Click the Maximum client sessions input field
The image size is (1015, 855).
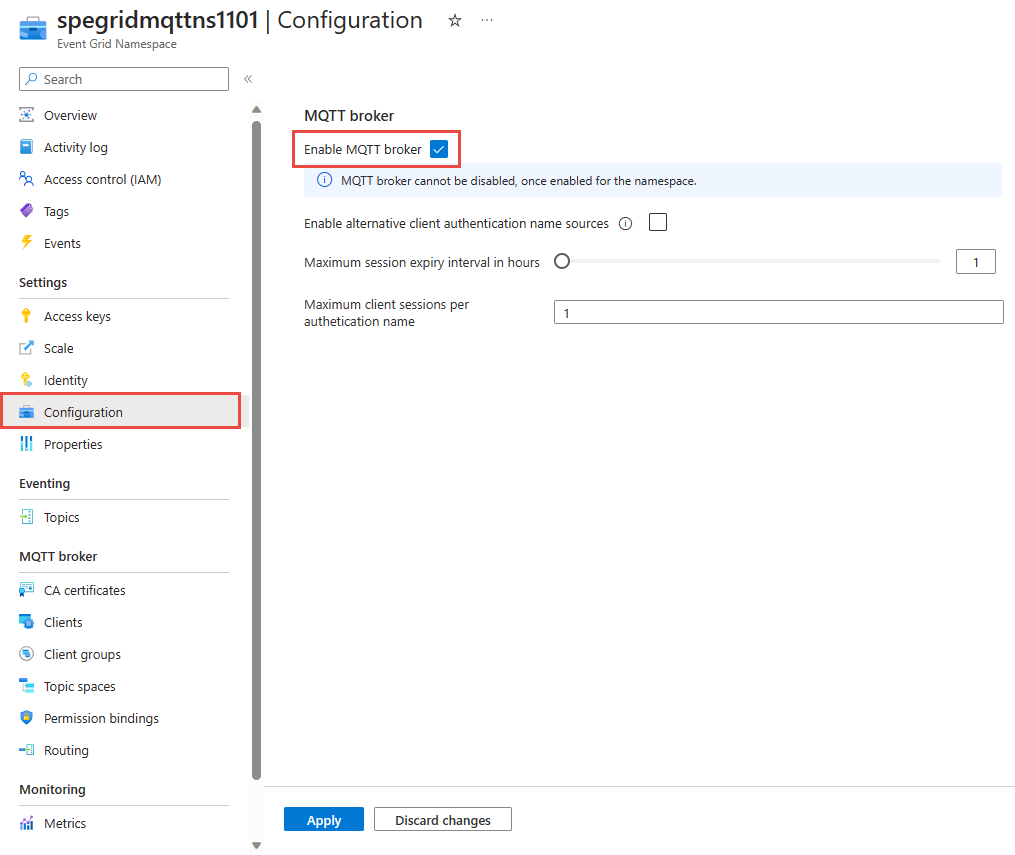coord(779,312)
